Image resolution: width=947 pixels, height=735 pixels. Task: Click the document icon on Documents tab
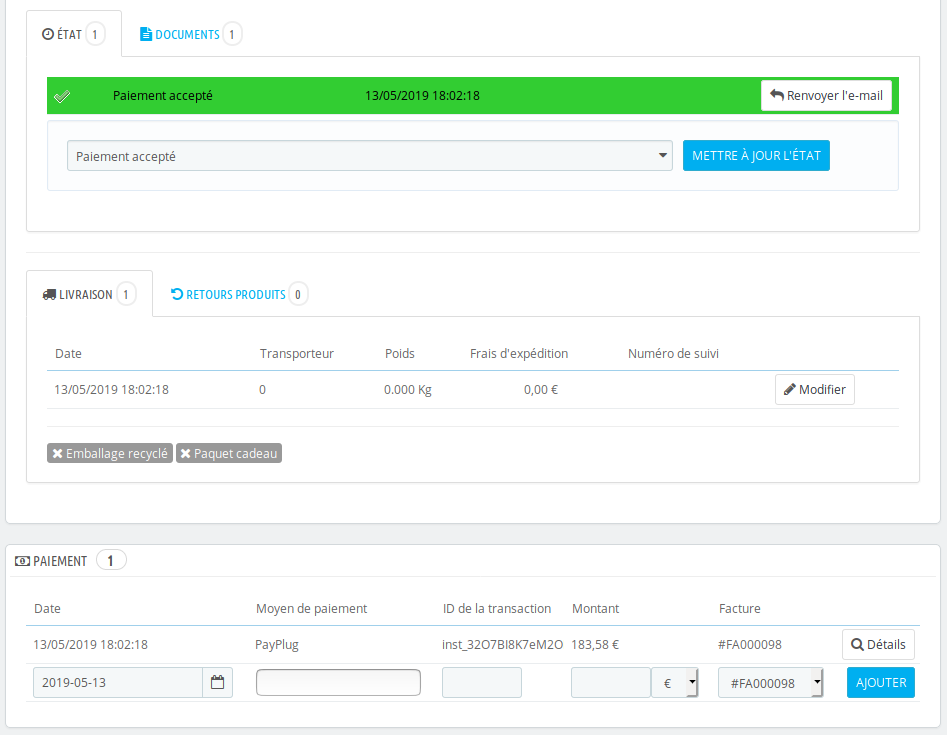pyautogui.click(x=146, y=35)
